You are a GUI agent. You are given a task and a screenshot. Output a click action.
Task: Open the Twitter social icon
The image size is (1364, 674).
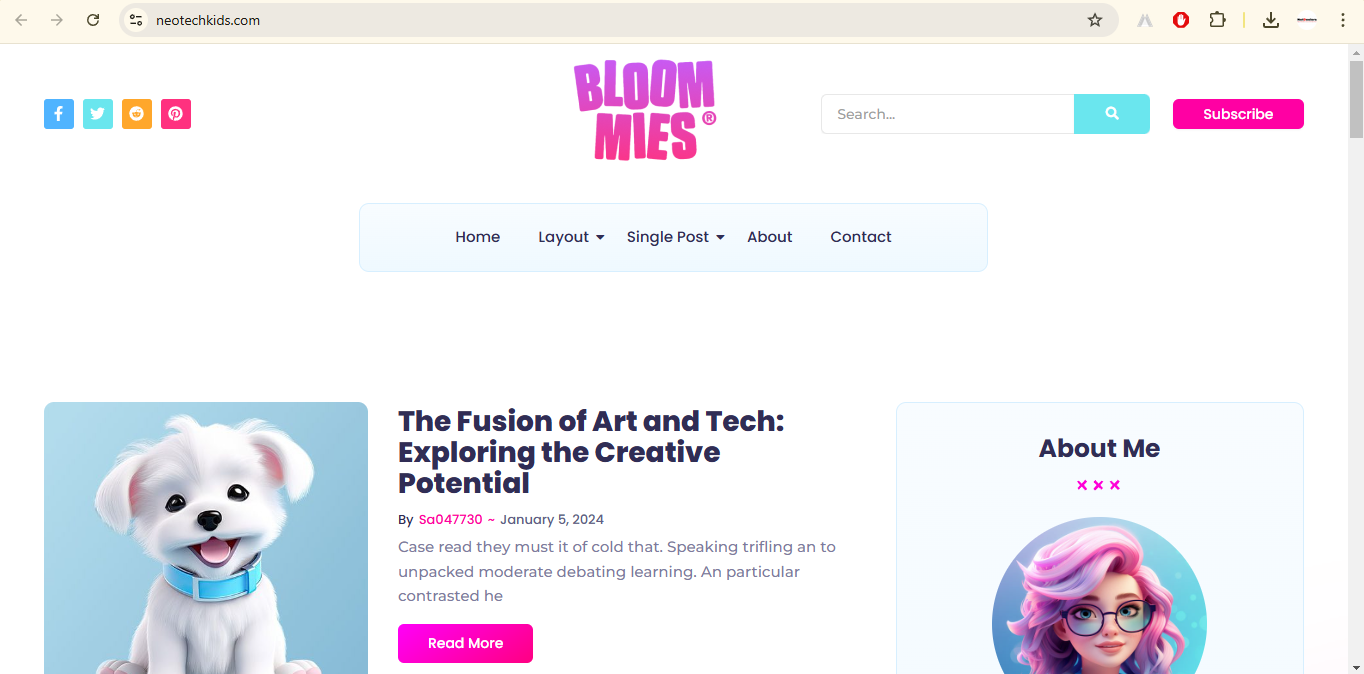point(98,114)
